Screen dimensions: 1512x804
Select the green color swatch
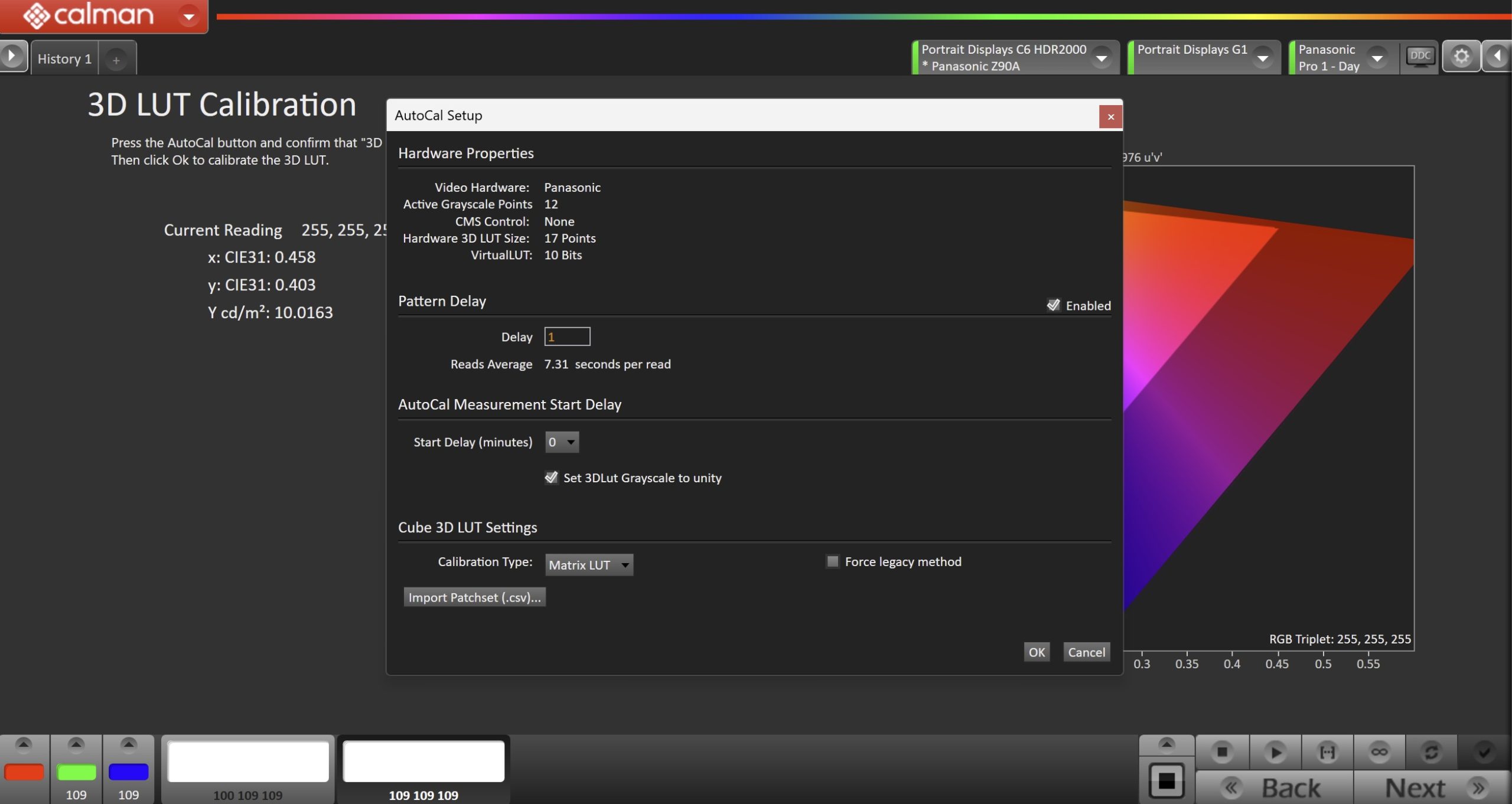pos(76,772)
